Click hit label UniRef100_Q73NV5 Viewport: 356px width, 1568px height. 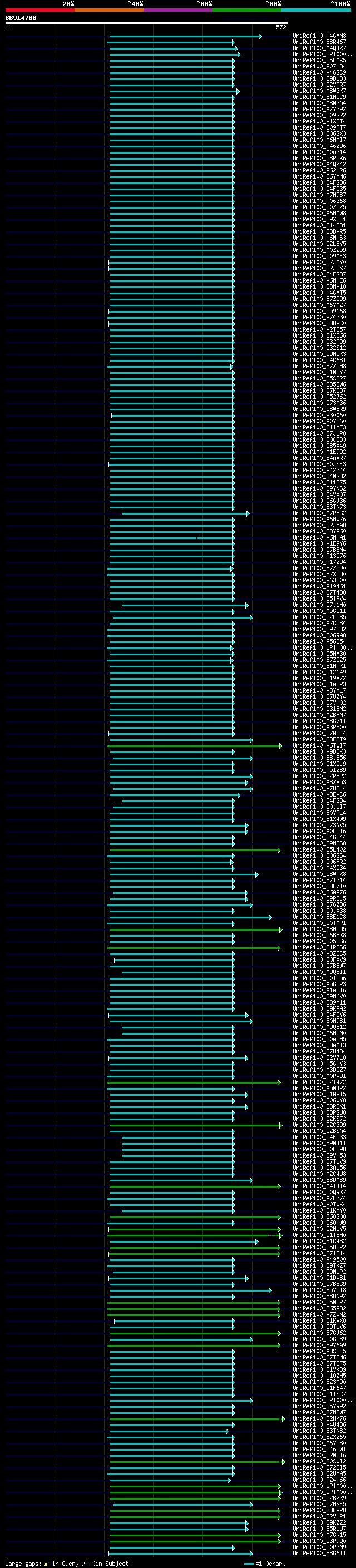319,825
